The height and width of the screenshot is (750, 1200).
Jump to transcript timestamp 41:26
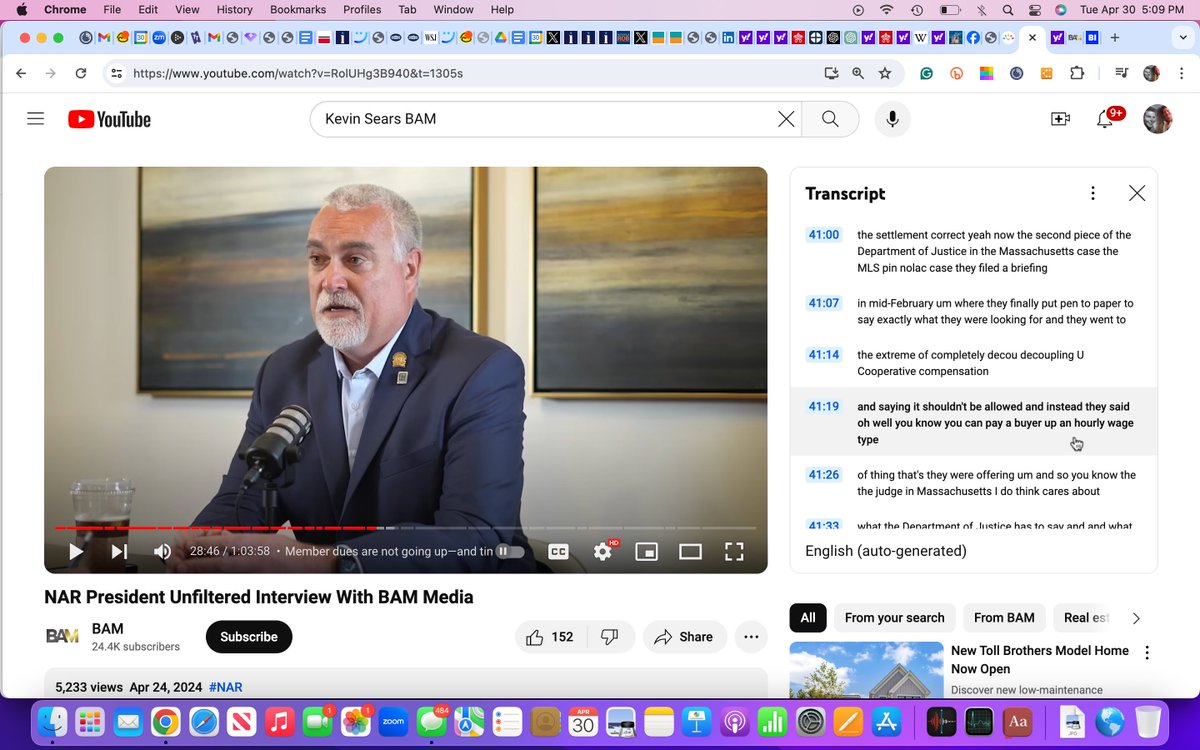pos(824,474)
